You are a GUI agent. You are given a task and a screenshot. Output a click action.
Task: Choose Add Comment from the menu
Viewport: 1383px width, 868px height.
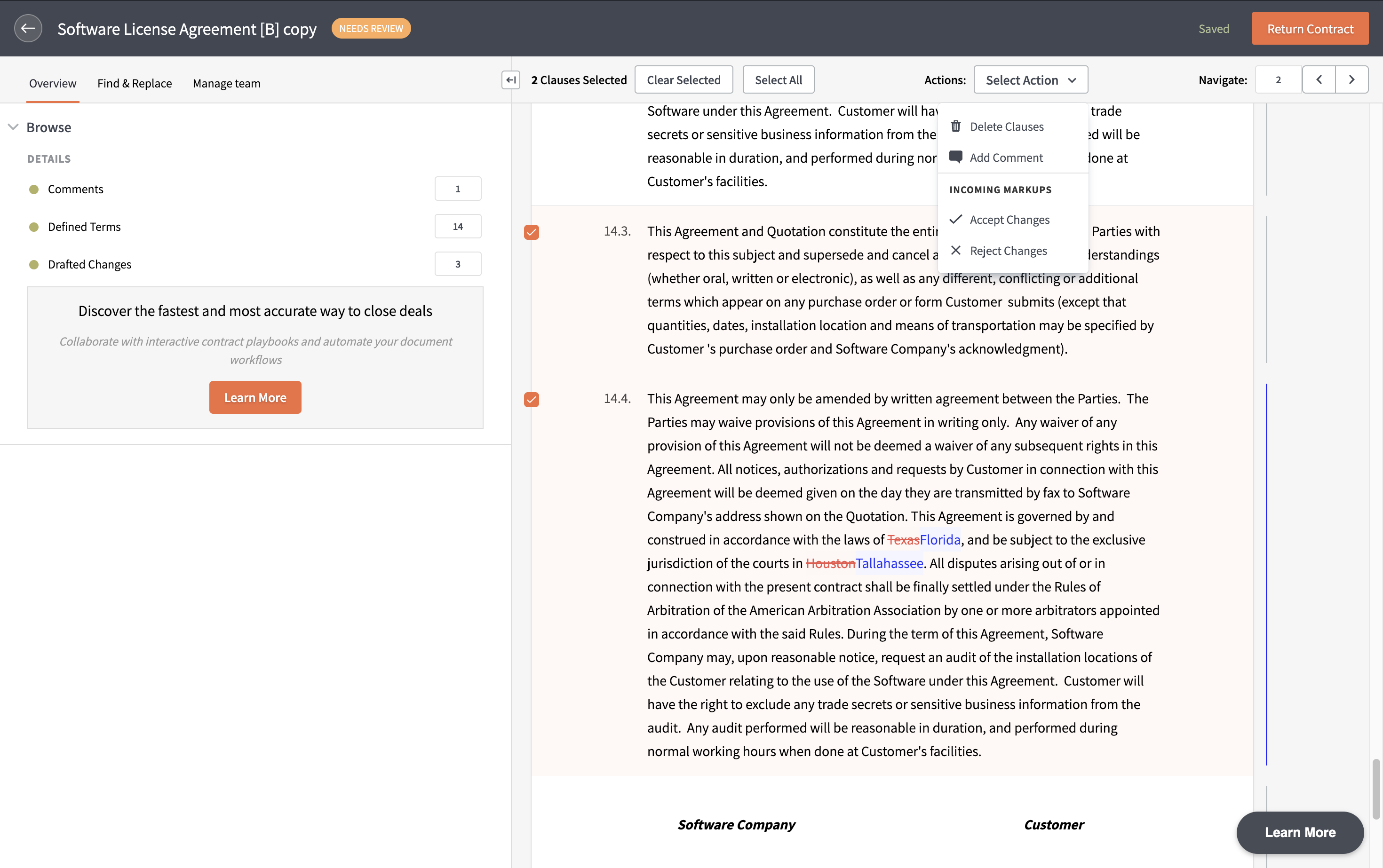pos(1012,158)
